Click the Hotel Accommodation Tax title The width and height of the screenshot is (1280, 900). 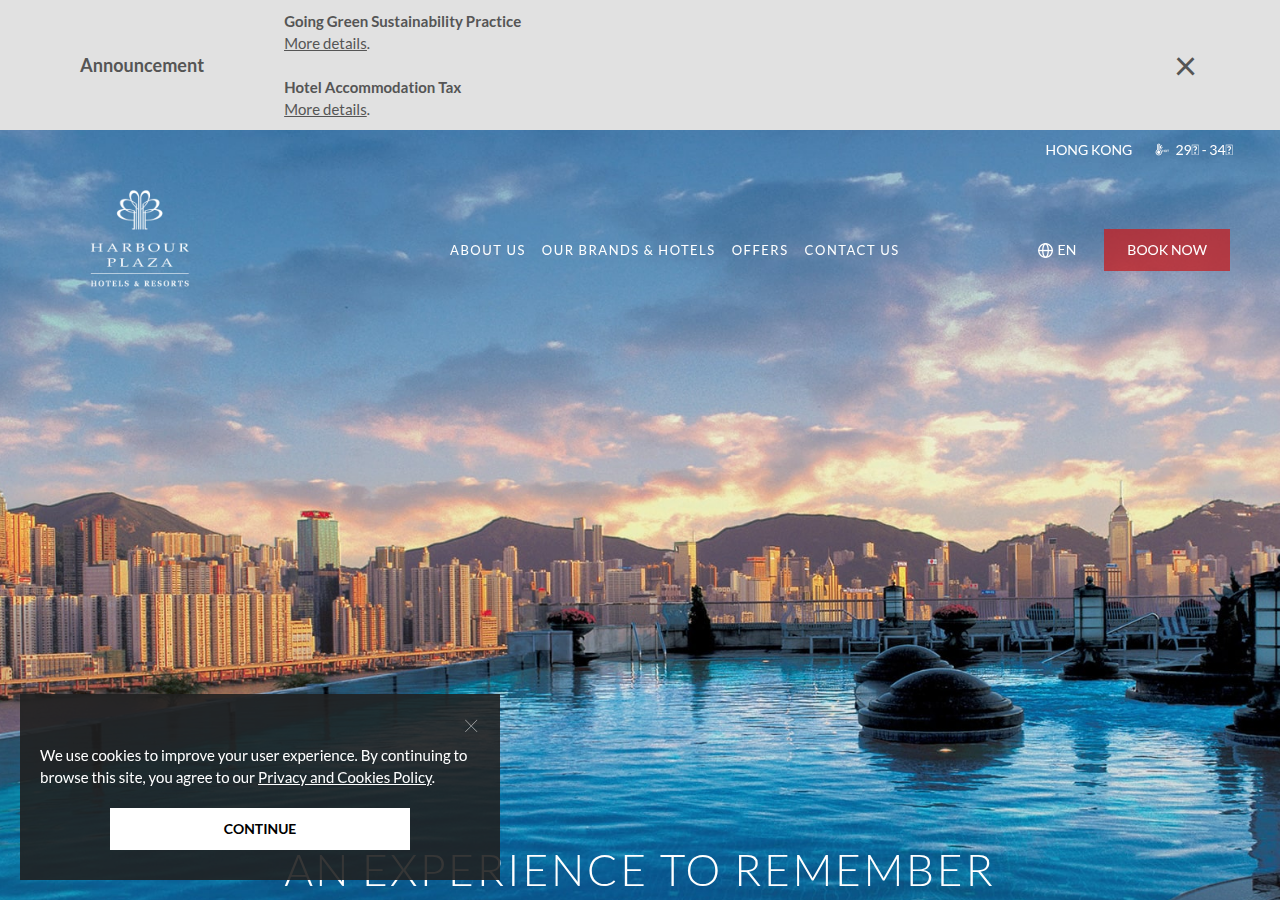point(373,87)
